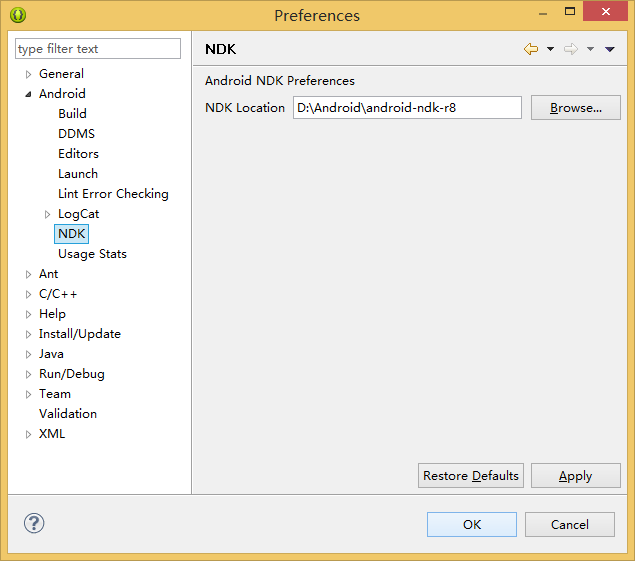Image resolution: width=635 pixels, height=561 pixels.
Task: Expand the LogCat tree node
Action: (x=47, y=214)
